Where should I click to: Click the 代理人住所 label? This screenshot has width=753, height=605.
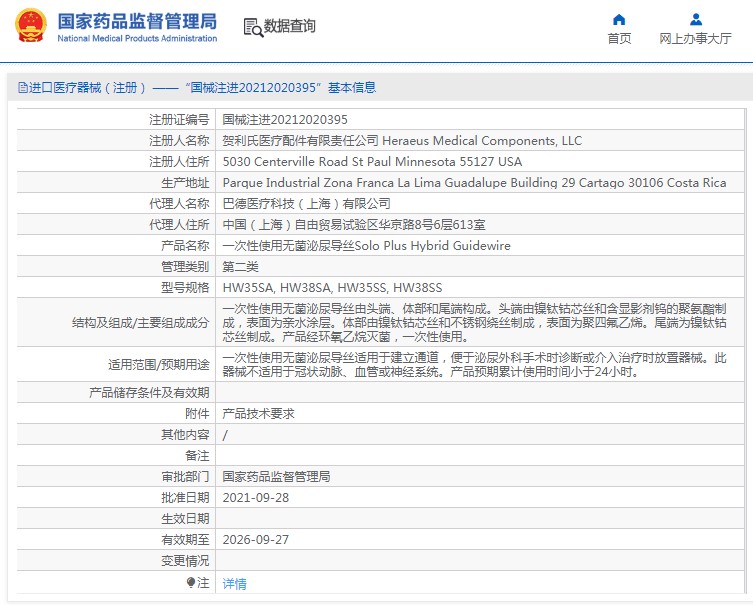(179, 225)
